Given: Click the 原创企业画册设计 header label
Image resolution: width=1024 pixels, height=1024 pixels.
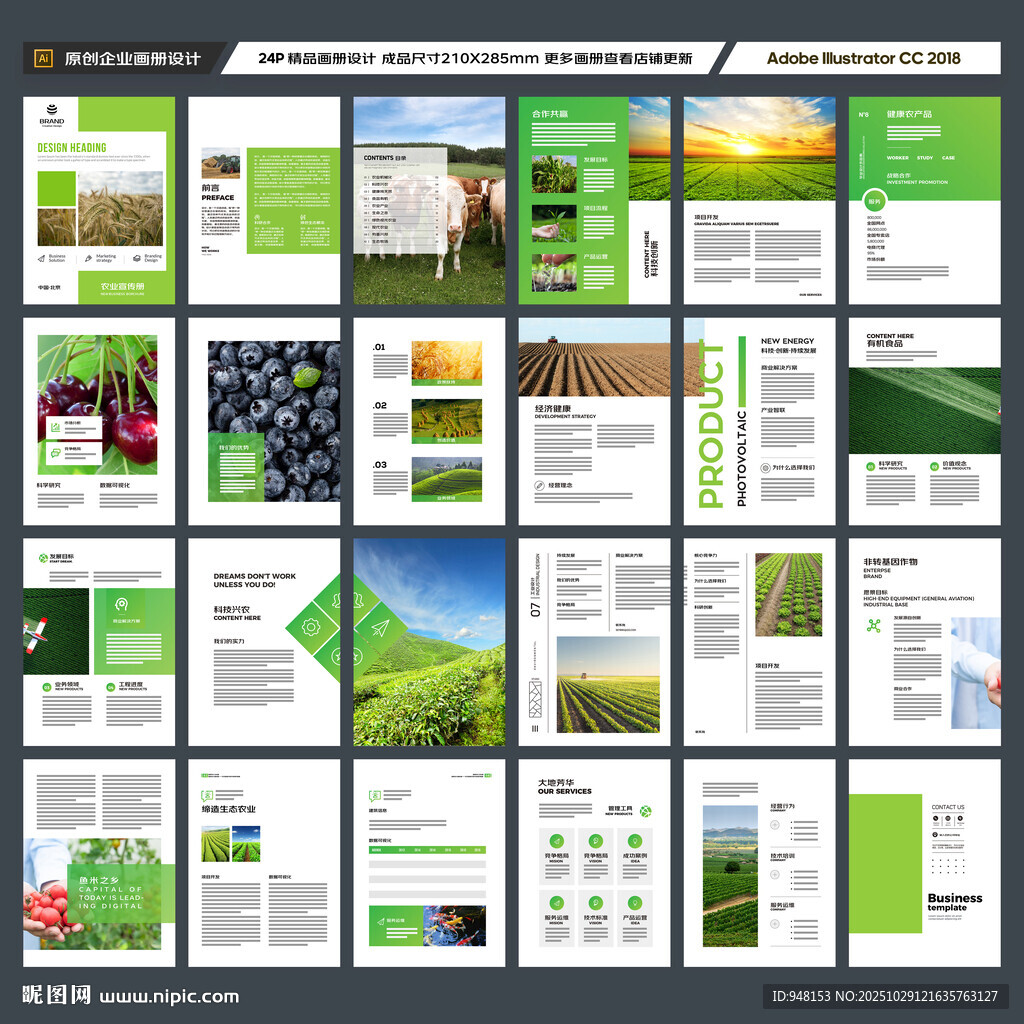Looking at the screenshot, I should point(133,59).
